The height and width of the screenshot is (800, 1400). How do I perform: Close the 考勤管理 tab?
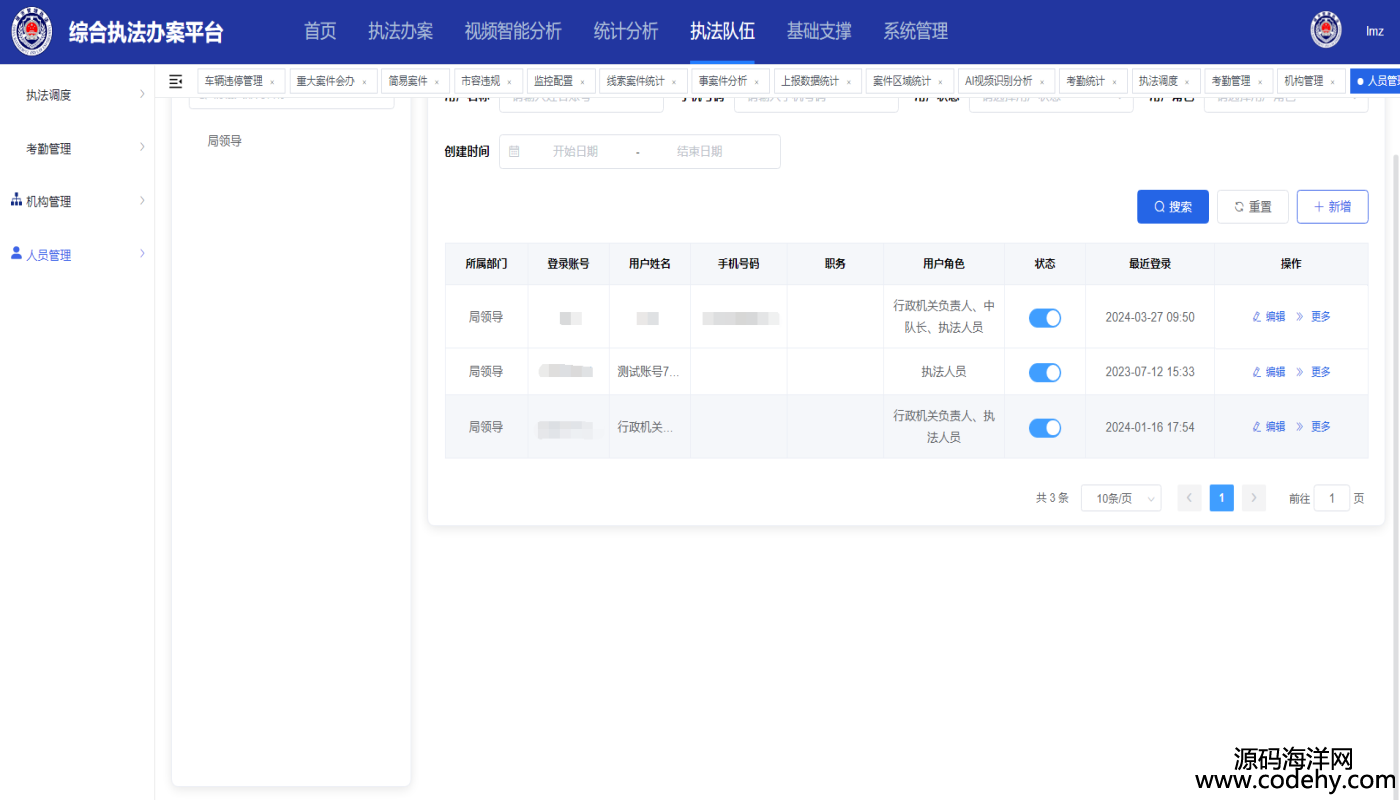[1260, 82]
